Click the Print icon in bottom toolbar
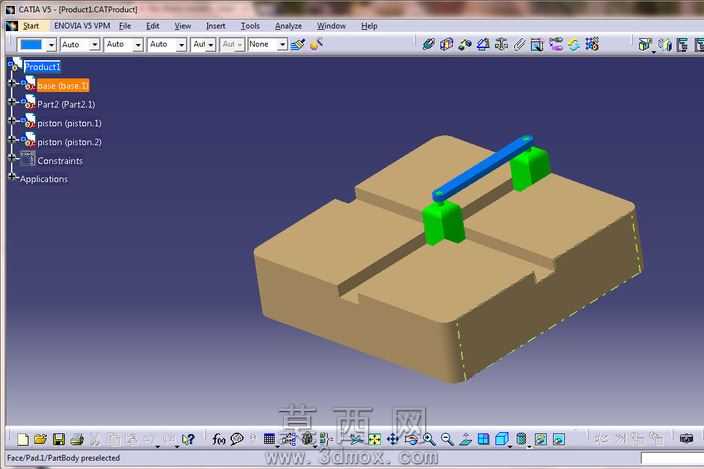This screenshot has width=704, height=469. [77, 439]
